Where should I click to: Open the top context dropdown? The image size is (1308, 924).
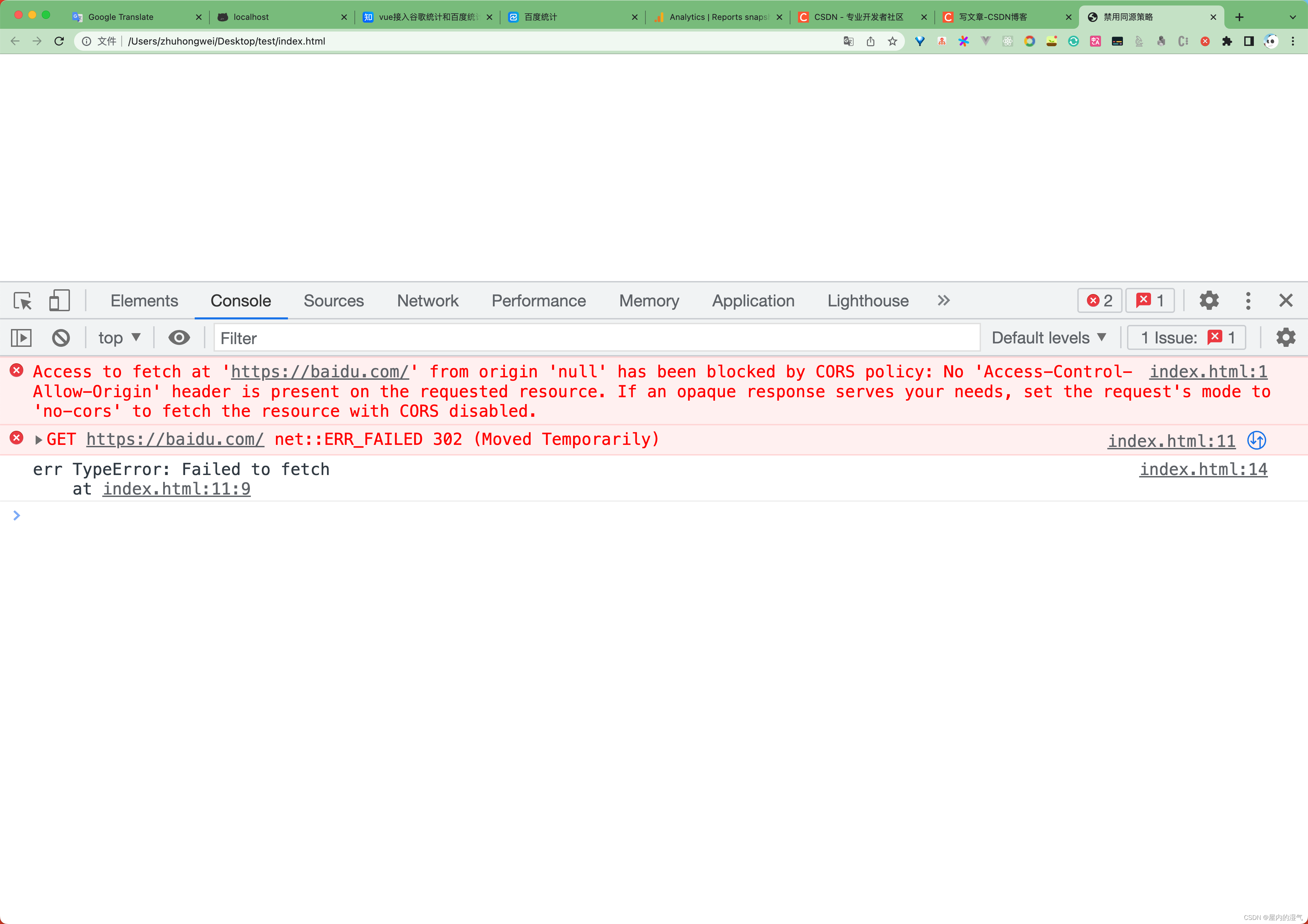119,338
